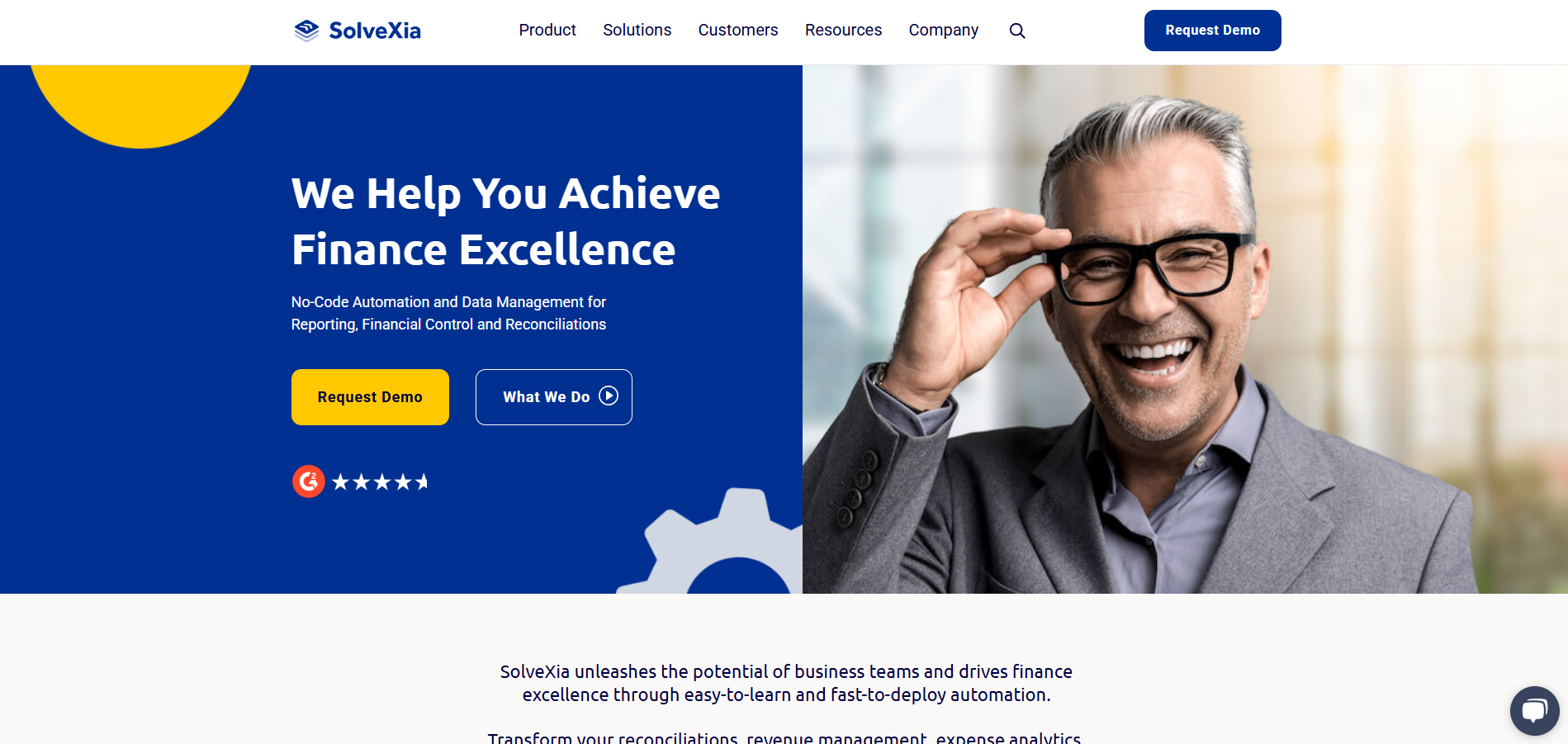Screen dimensions: 1568x744
Task: Click the blue Request Demo header button
Action: tap(1212, 31)
